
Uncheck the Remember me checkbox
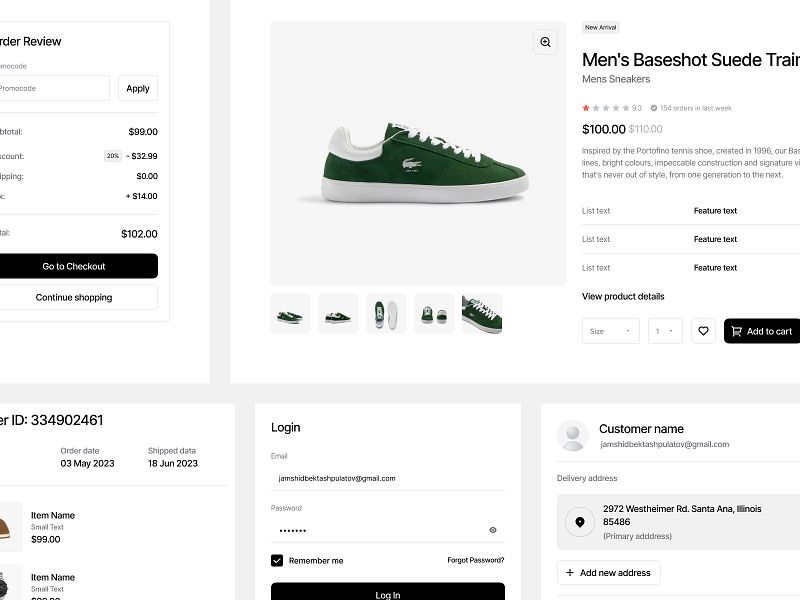pyautogui.click(x=277, y=560)
